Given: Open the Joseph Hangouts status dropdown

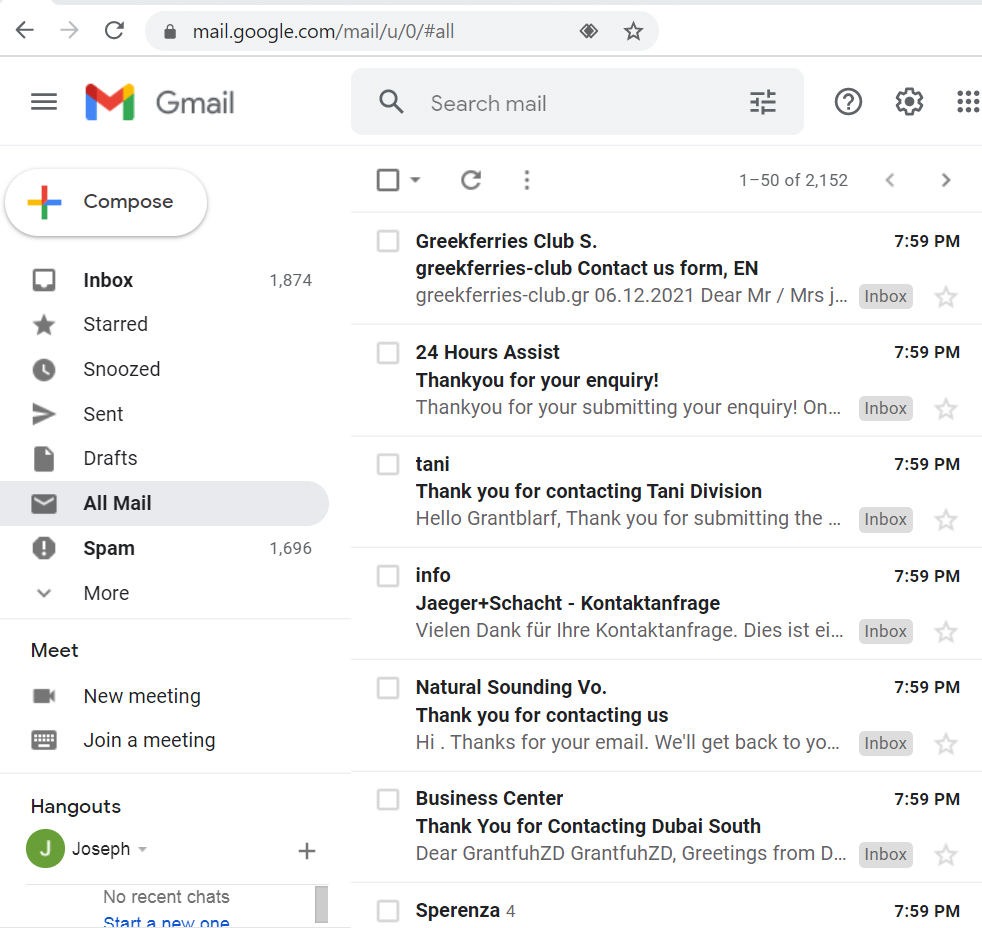Looking at the screenshot, I should (142, 850).
